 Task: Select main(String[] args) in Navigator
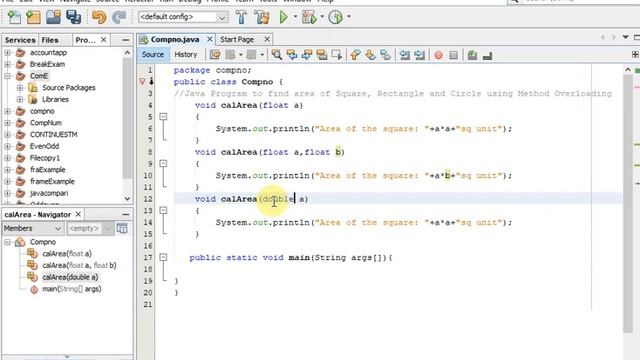tap(71, 289)
